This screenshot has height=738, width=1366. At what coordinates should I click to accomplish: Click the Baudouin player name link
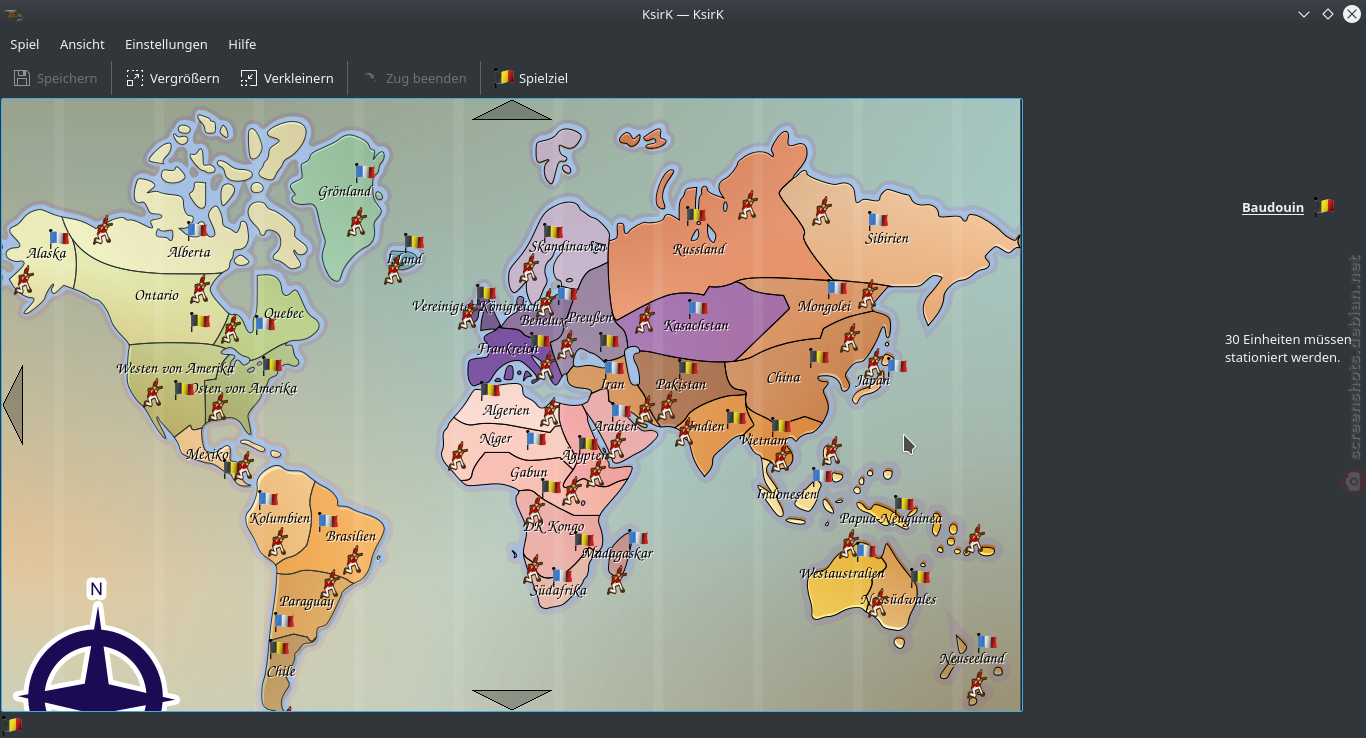click(1273, 207)
